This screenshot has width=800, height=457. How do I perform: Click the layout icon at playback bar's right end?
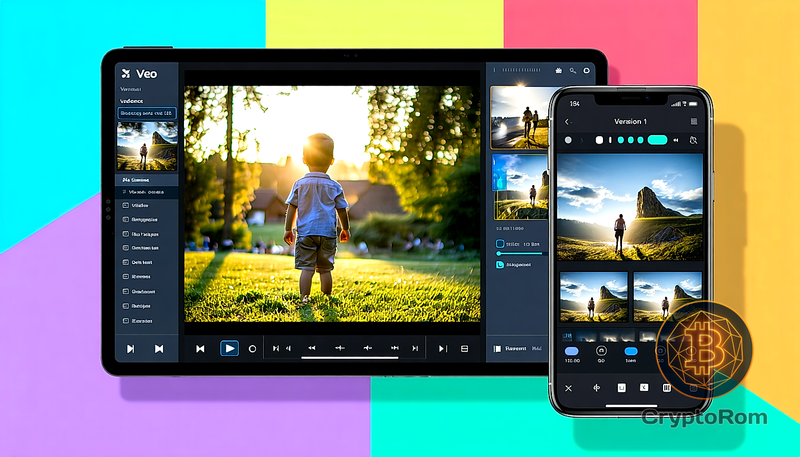[464, 348]
